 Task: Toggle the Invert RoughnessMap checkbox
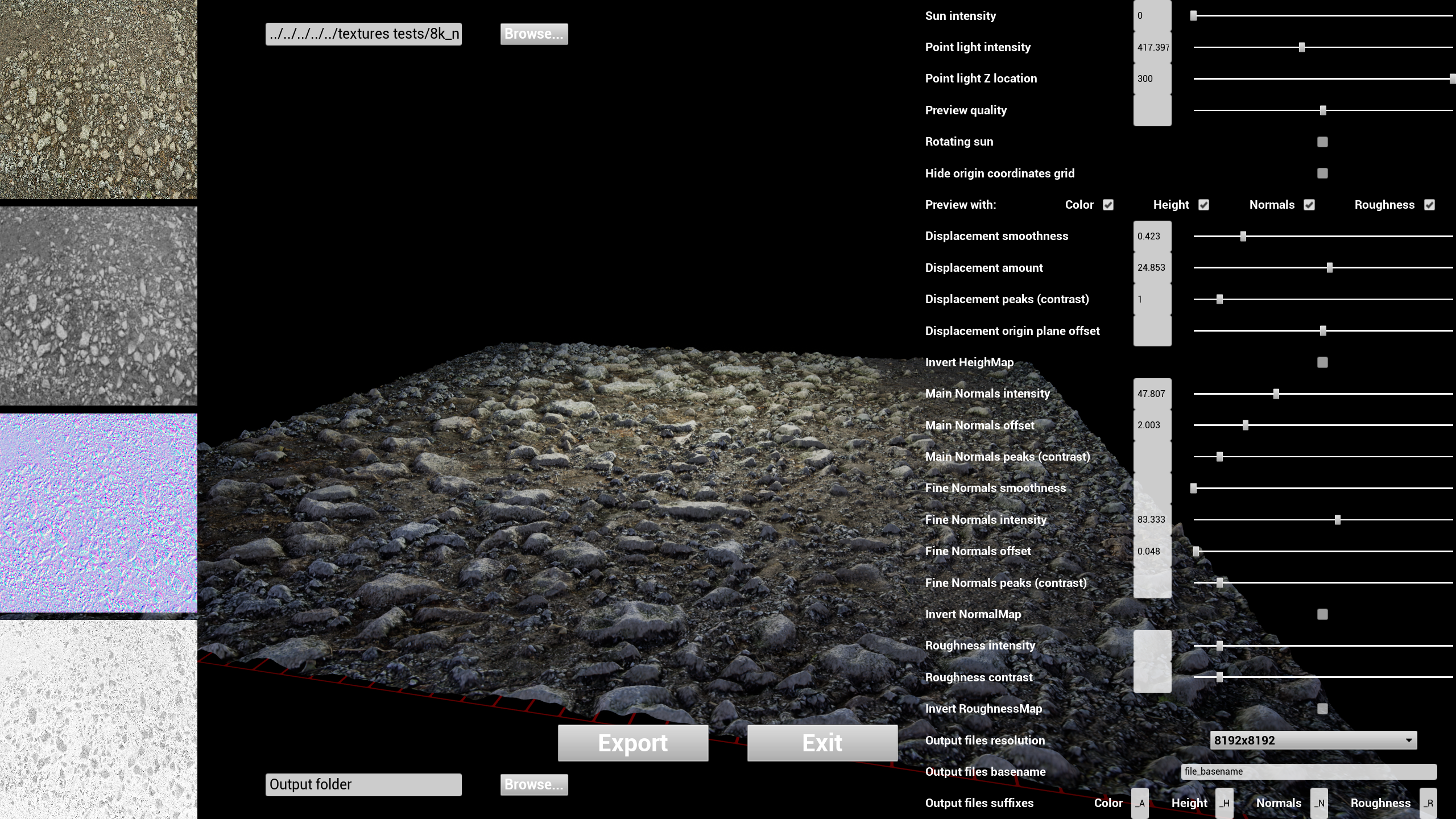(x=1322, y=709)
